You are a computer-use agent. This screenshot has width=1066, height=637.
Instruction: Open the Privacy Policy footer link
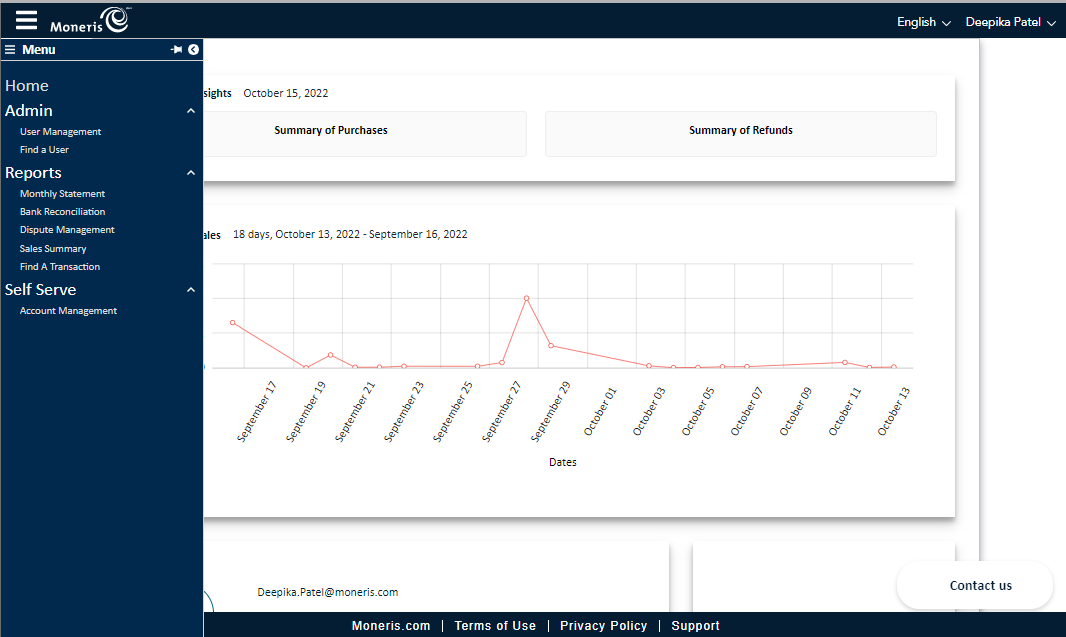click(603, 626)
